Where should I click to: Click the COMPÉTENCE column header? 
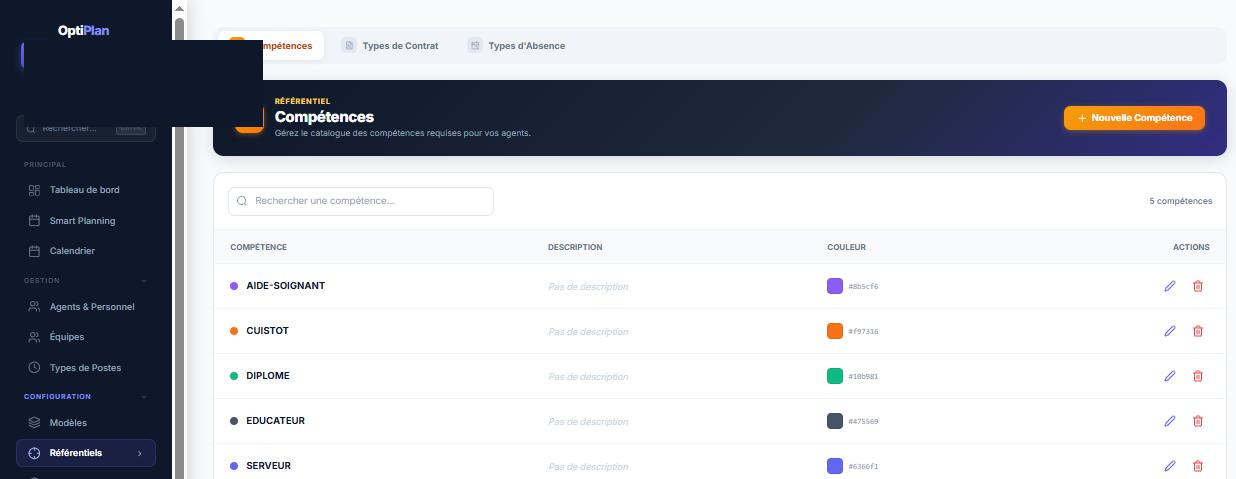(x=259, y=247)
